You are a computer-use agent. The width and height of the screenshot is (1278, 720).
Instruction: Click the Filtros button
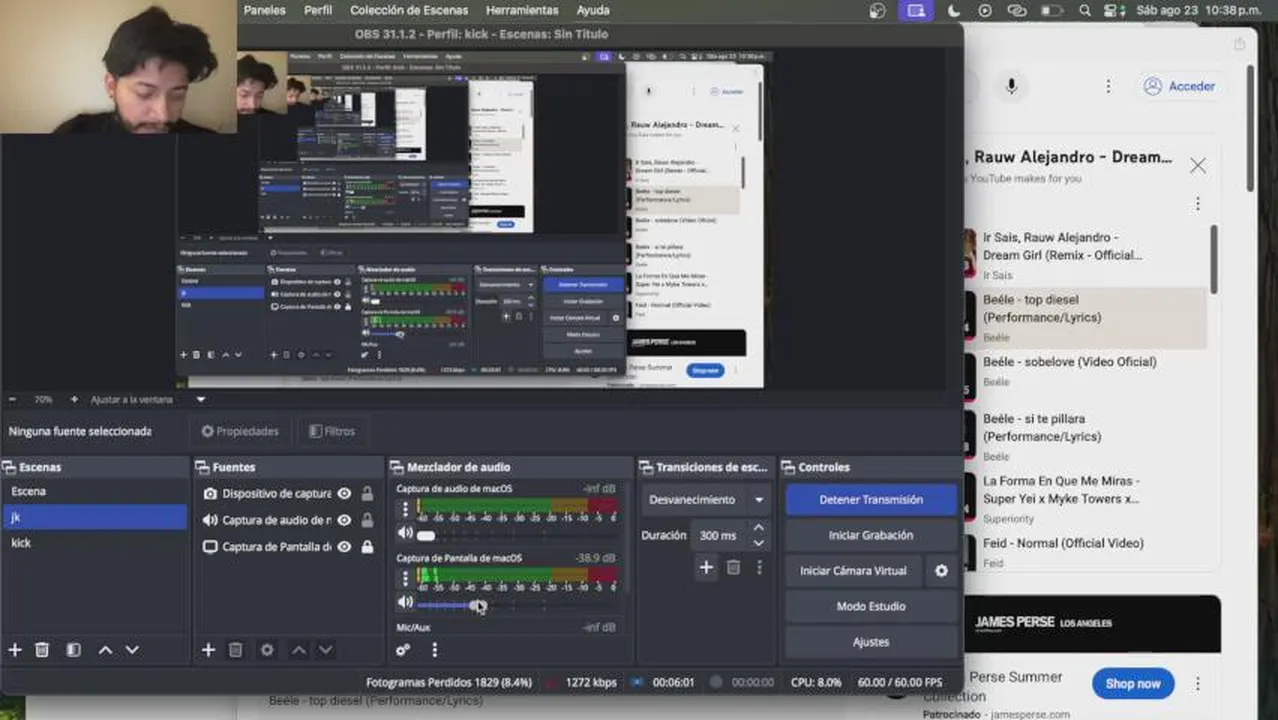pyautogui.click(x=332, y=431)
